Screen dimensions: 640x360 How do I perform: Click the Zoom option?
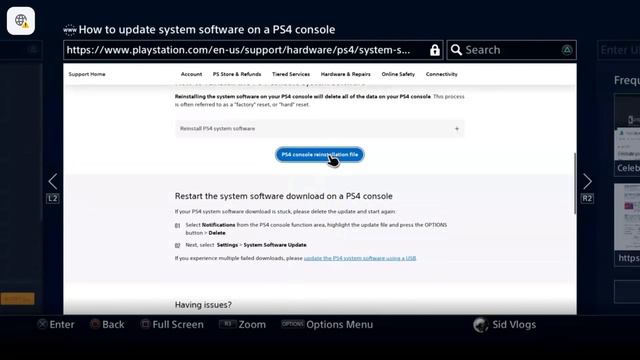(242, 324)
